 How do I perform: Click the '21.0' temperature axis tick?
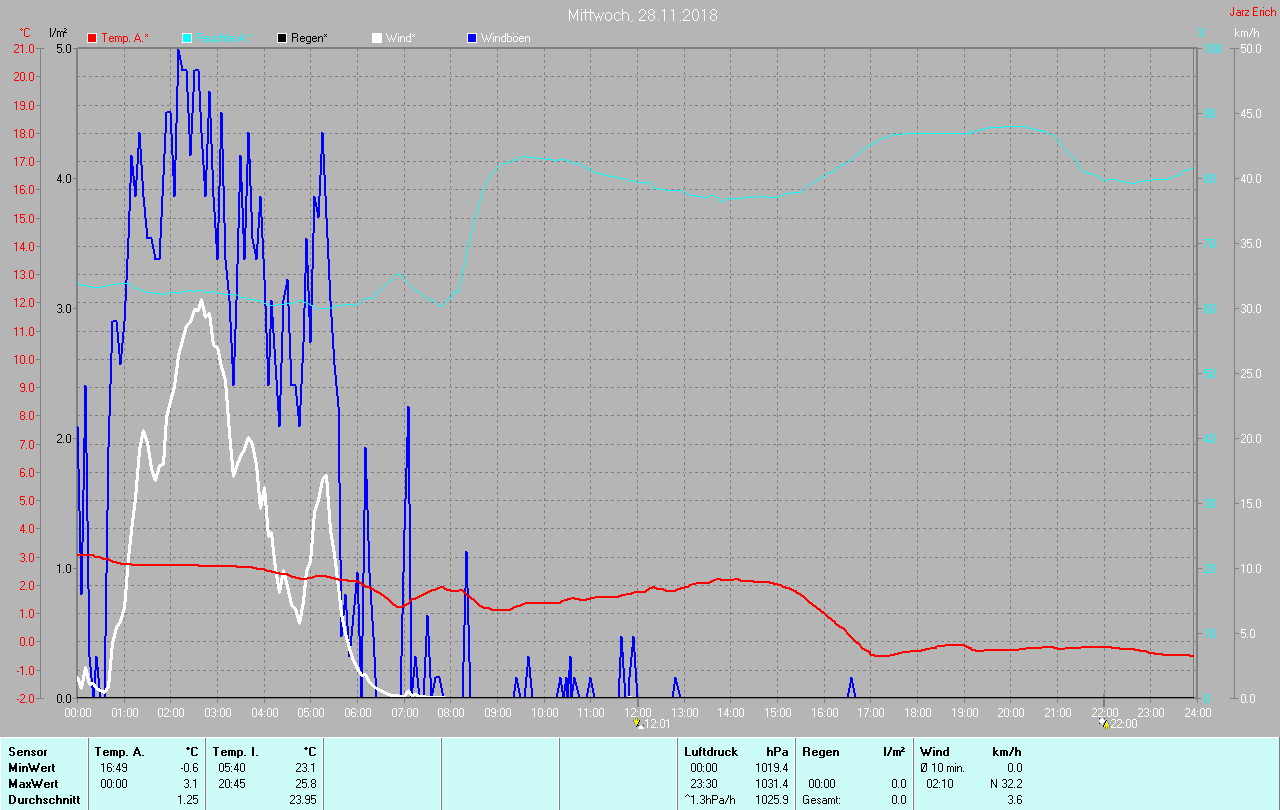(22, 48)
